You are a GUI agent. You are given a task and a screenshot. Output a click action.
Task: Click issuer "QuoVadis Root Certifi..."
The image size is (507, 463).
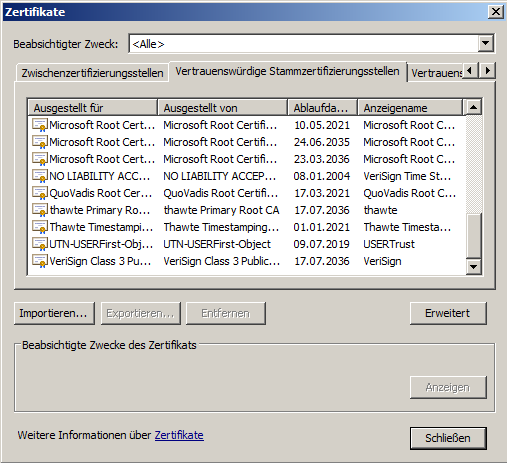tap(221, 193)
